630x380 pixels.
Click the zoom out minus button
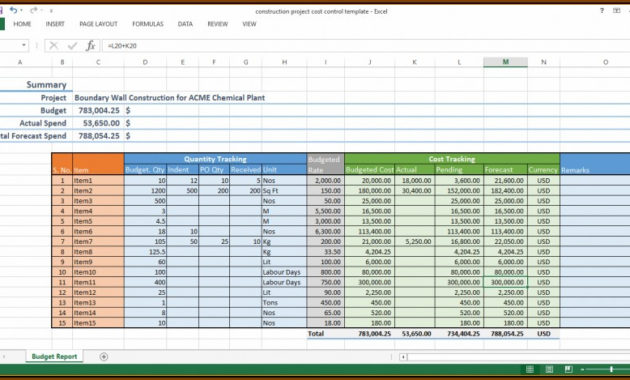[582, 370]
